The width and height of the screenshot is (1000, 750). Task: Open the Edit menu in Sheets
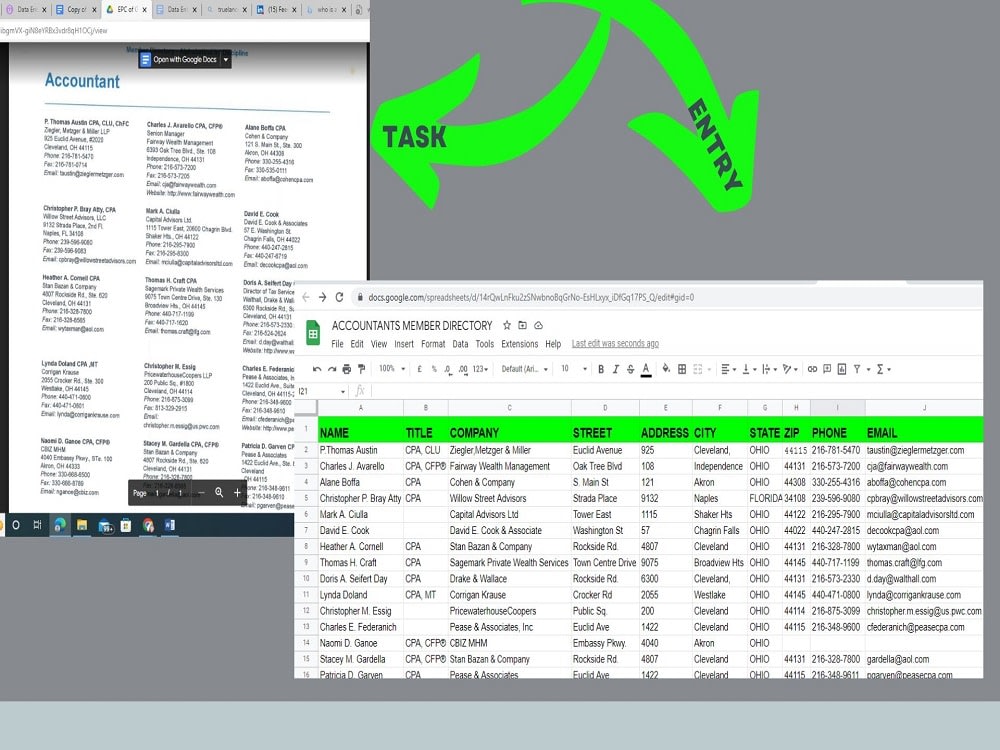coord(357,344)
